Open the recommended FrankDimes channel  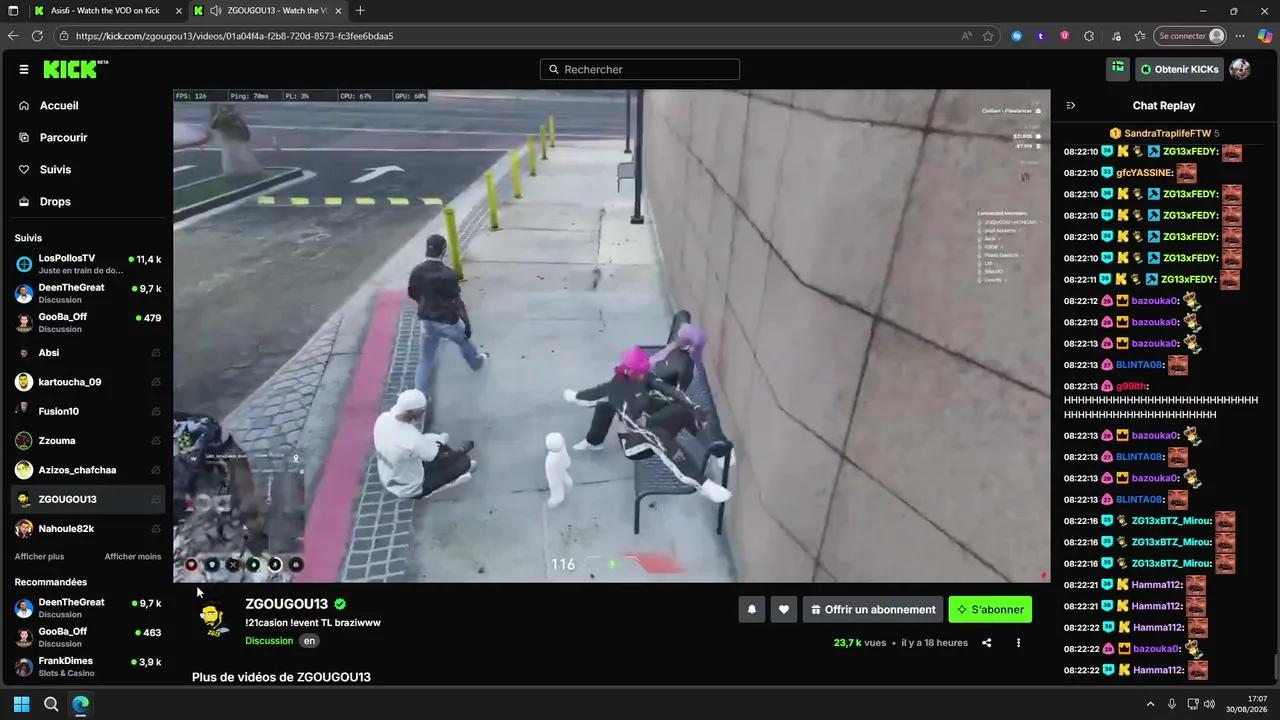coord(87,666)
